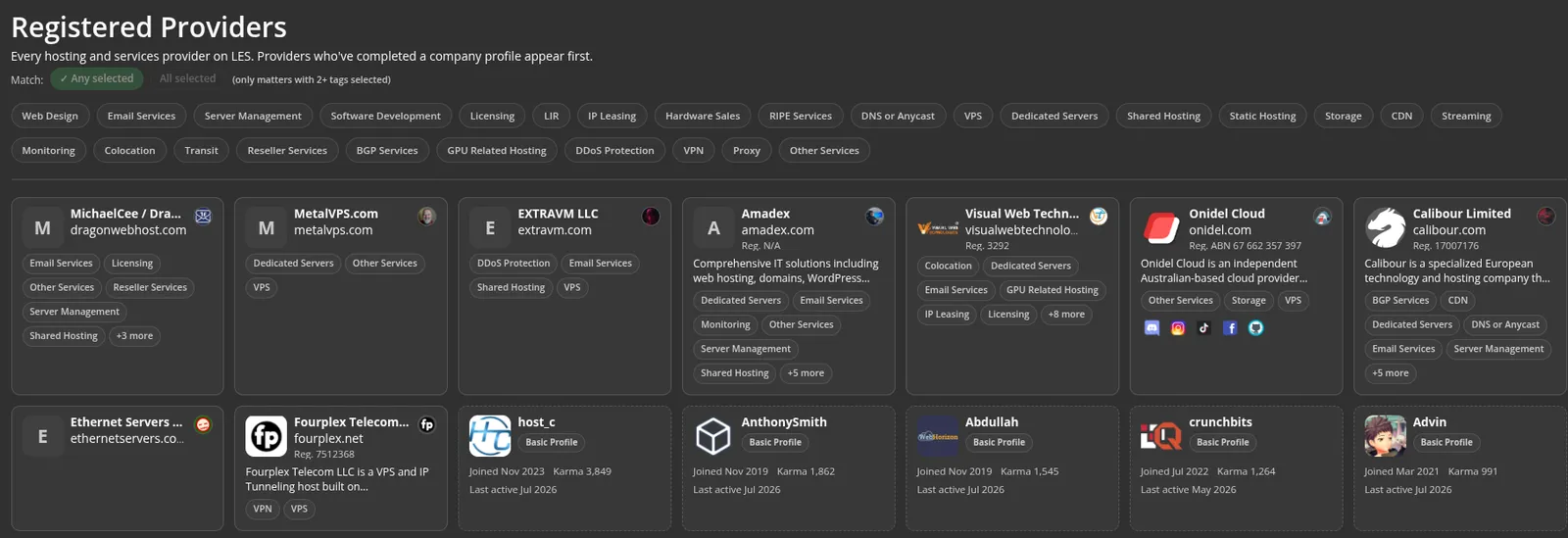Select the 'Any selected' match option
Viewport: 1568px width, 538px height.
(x=97, y=78)
